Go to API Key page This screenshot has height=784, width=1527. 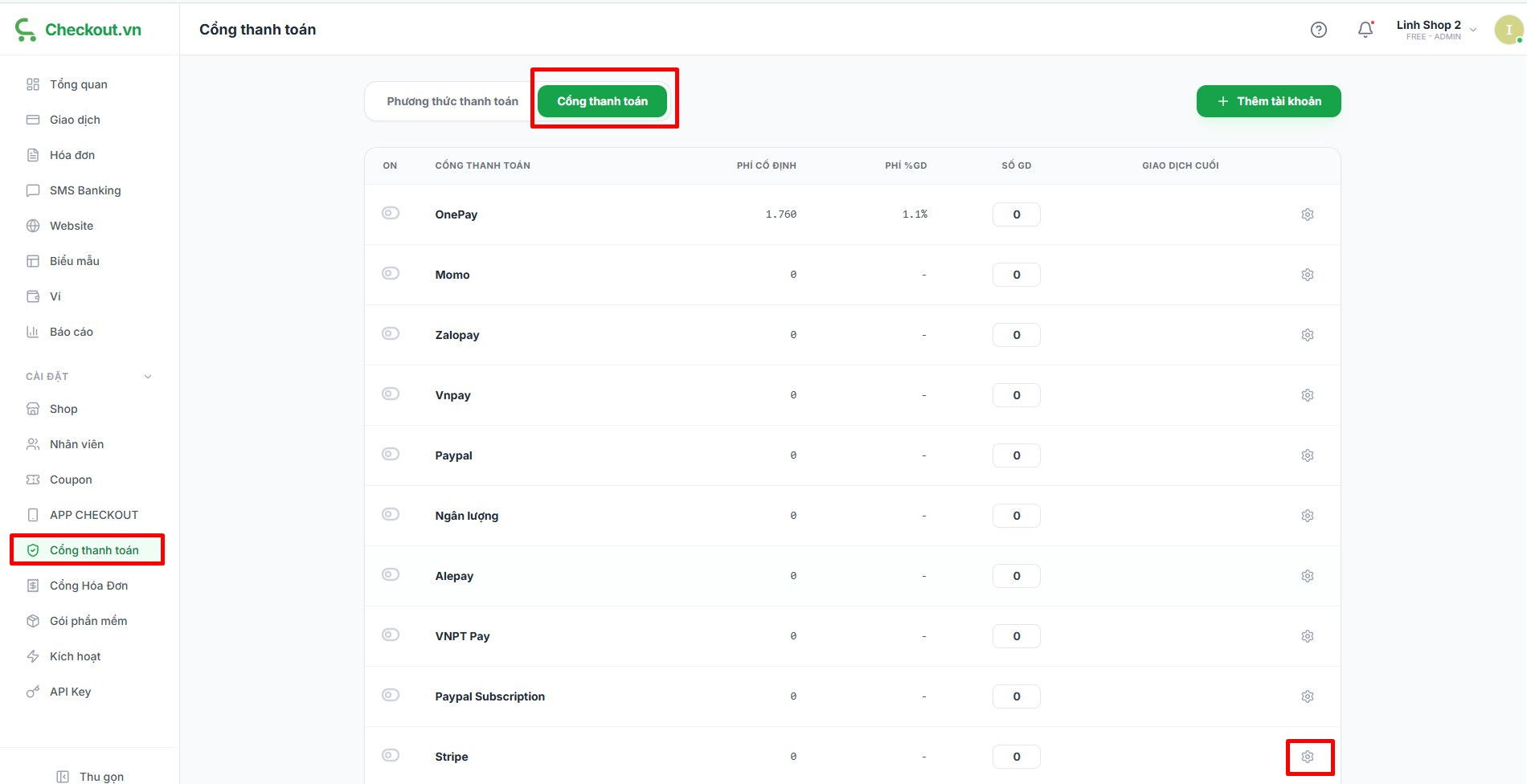(x=70, y=692)
